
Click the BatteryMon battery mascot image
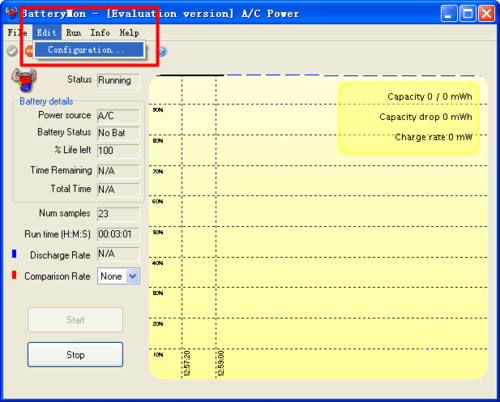(x=24, y=80)
